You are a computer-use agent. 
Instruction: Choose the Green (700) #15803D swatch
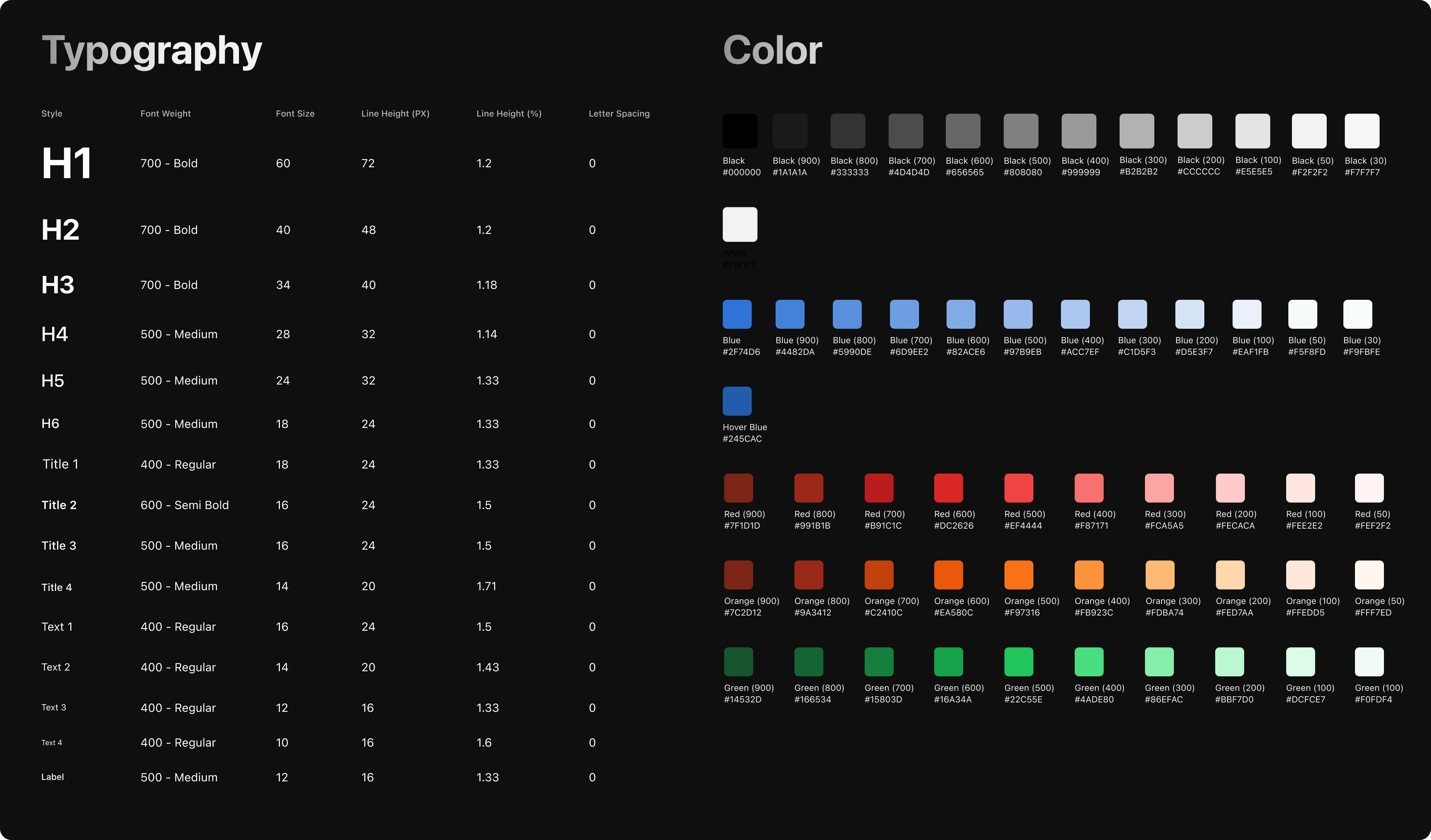pos(879,661)
